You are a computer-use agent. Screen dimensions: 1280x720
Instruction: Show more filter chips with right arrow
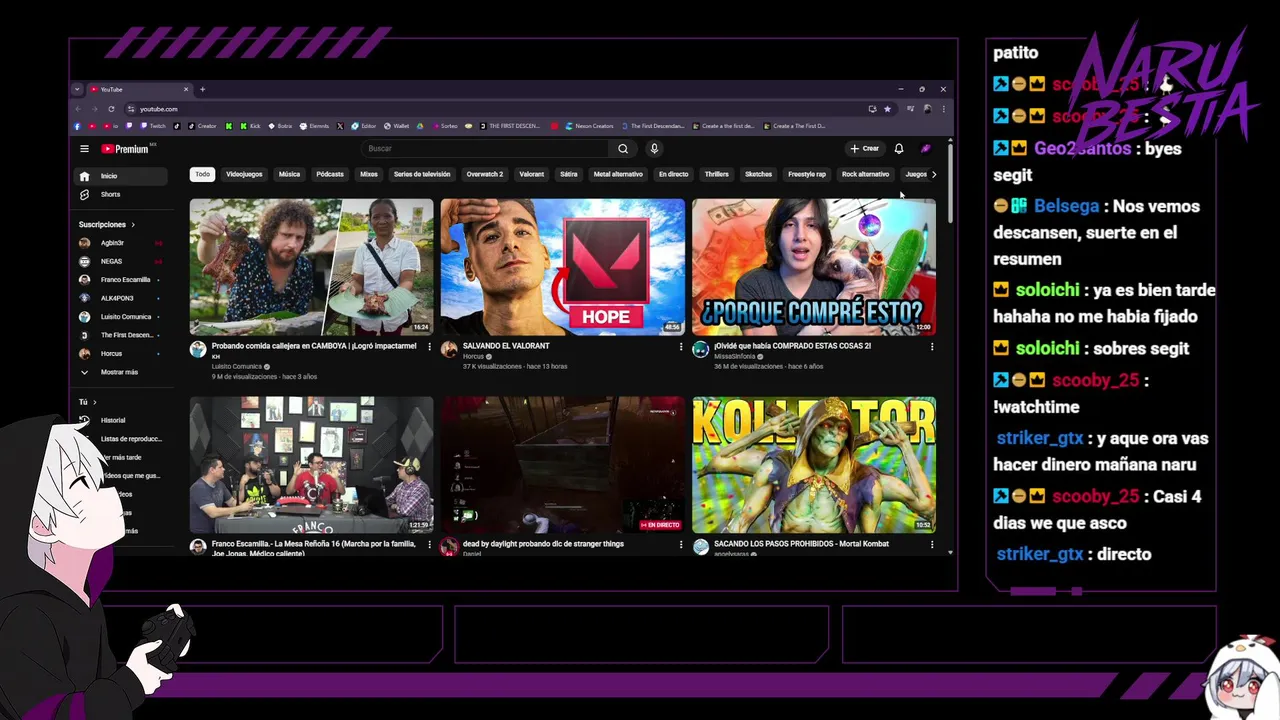(934, 174)
